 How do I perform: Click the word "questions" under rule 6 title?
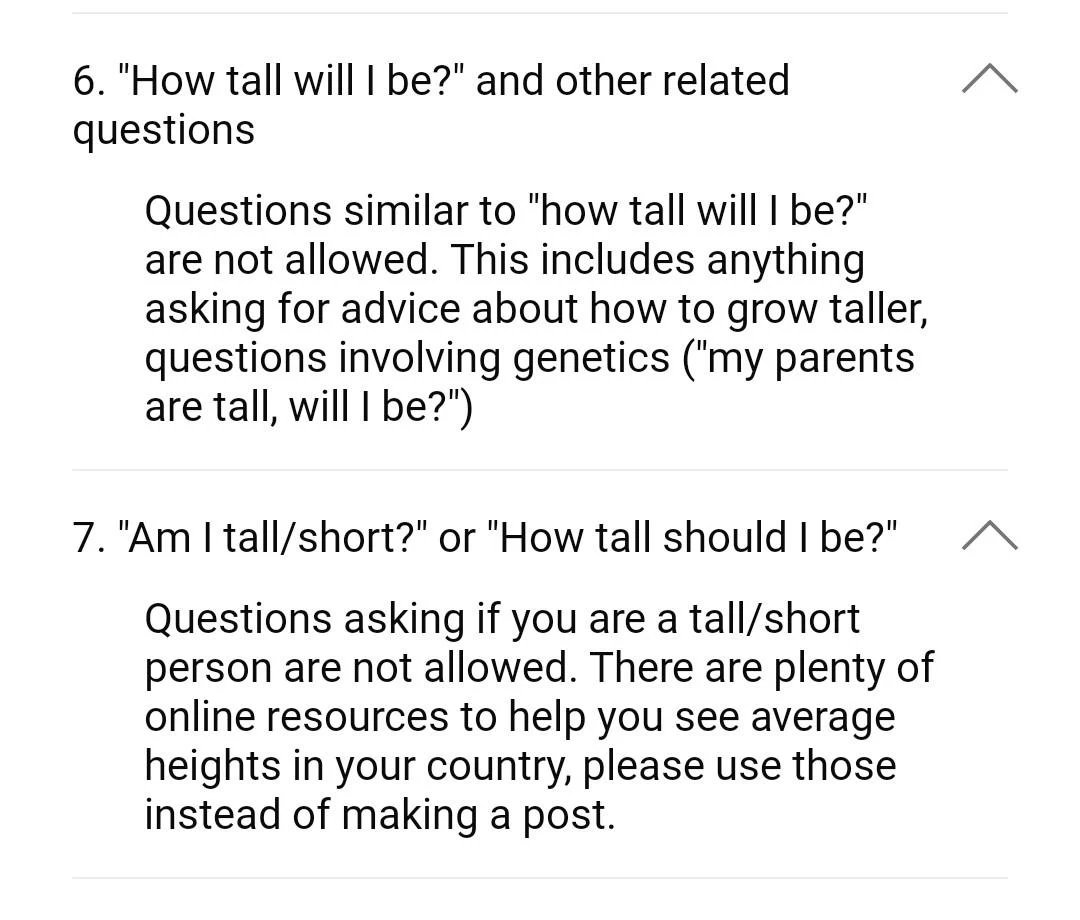[164, 130]
